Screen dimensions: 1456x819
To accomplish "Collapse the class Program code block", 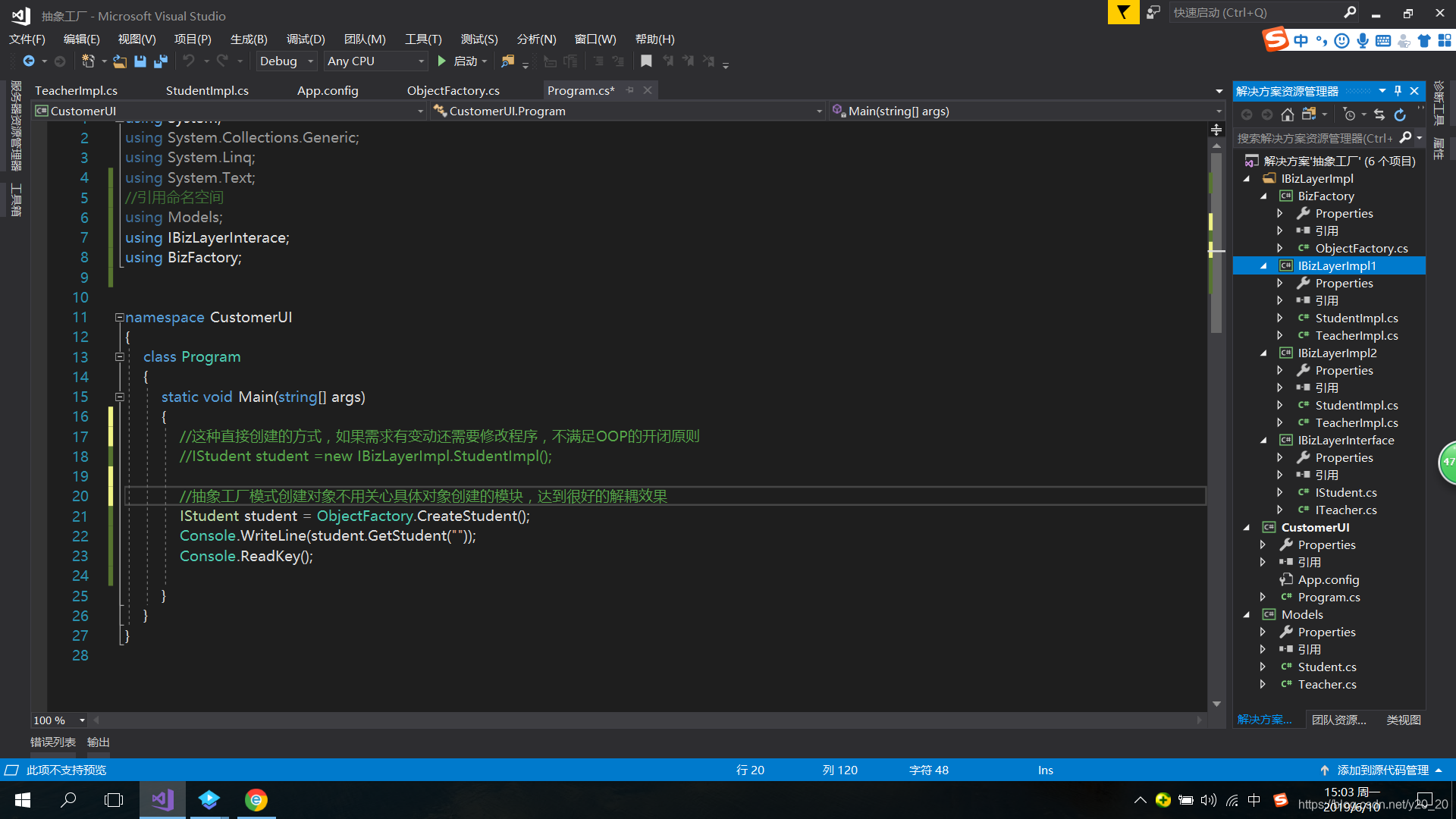I will point(119,357).
